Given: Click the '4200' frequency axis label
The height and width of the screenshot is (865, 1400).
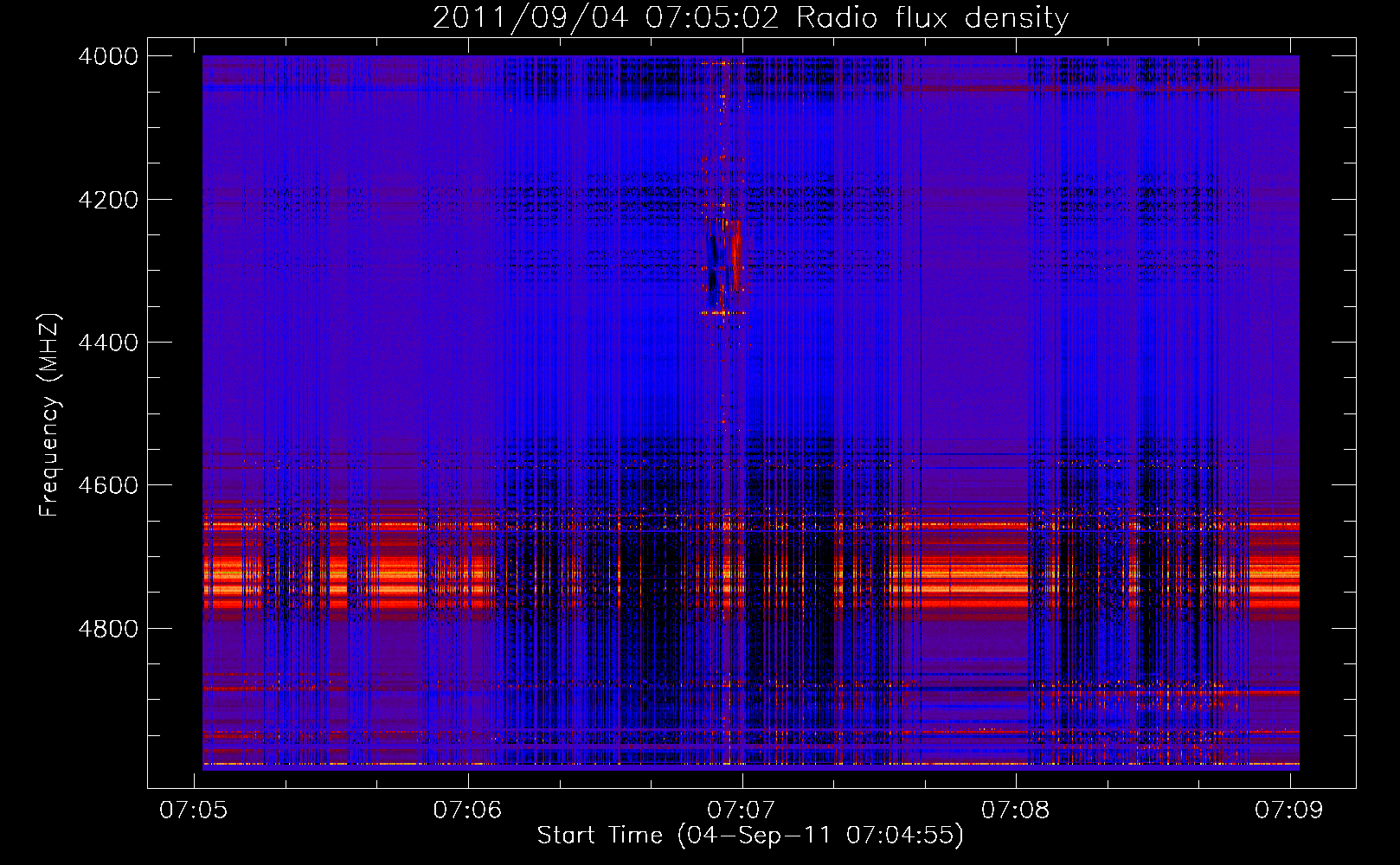Looking at the screenshot, I should click(x=108, y=200).
